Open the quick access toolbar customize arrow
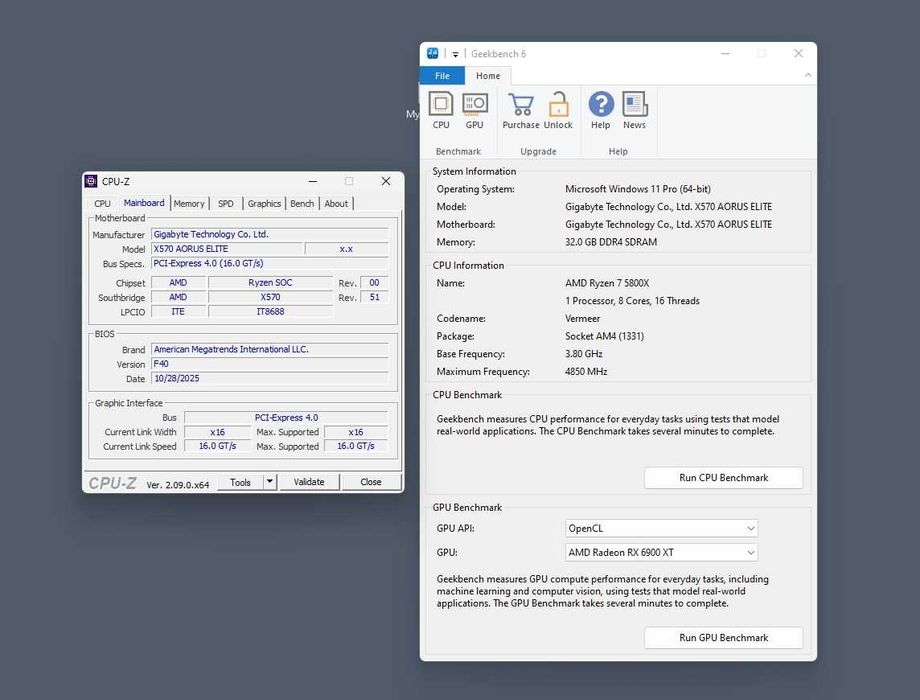 tap(455, 54)
